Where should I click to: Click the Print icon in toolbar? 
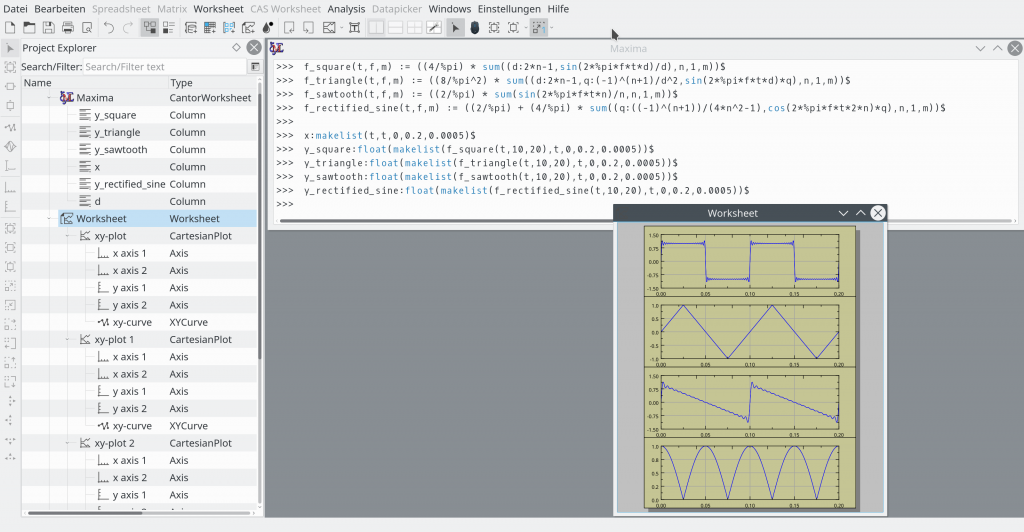click(x=68, y=28)
